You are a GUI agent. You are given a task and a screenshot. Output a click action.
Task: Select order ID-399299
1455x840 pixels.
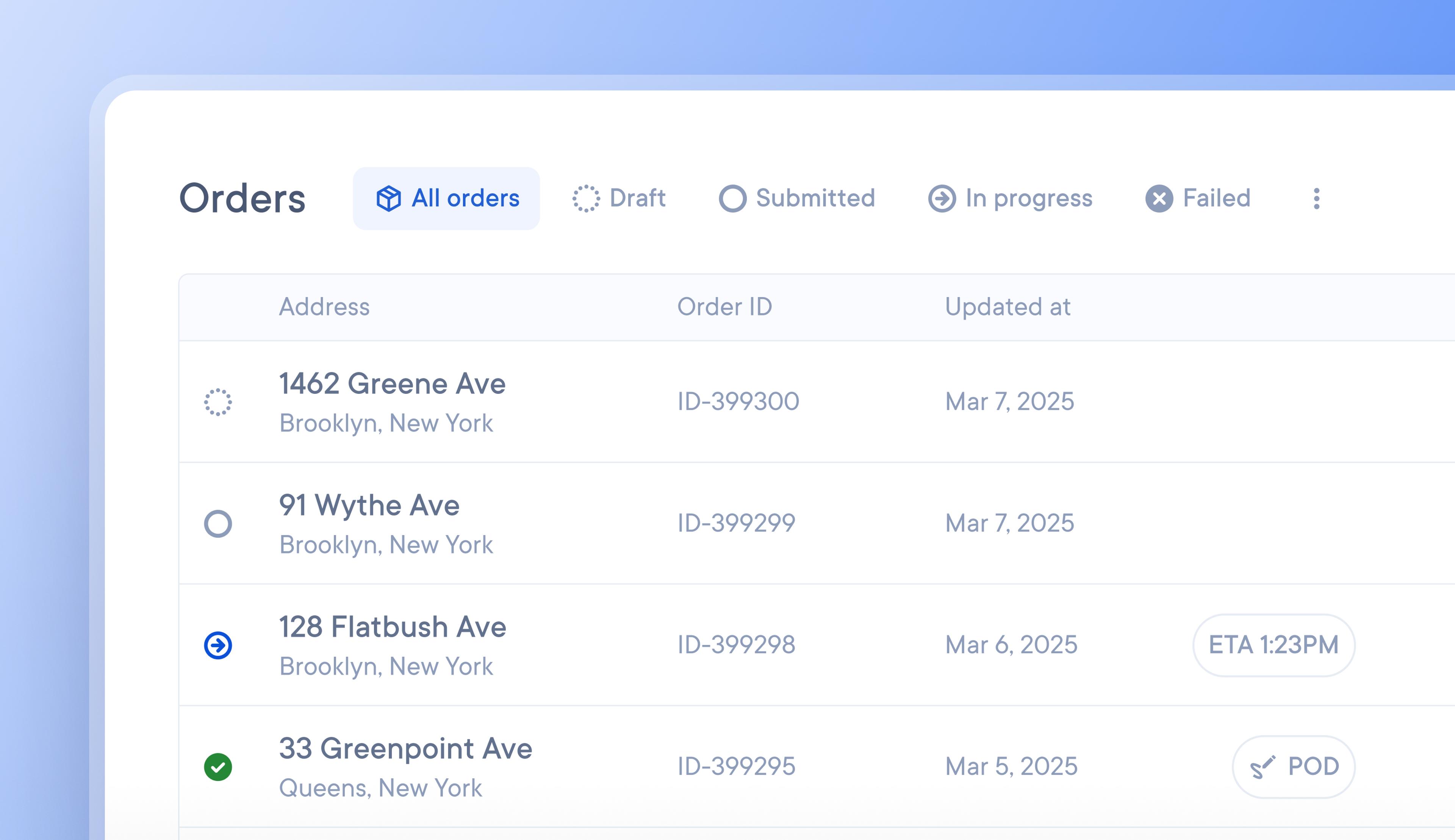737,523
